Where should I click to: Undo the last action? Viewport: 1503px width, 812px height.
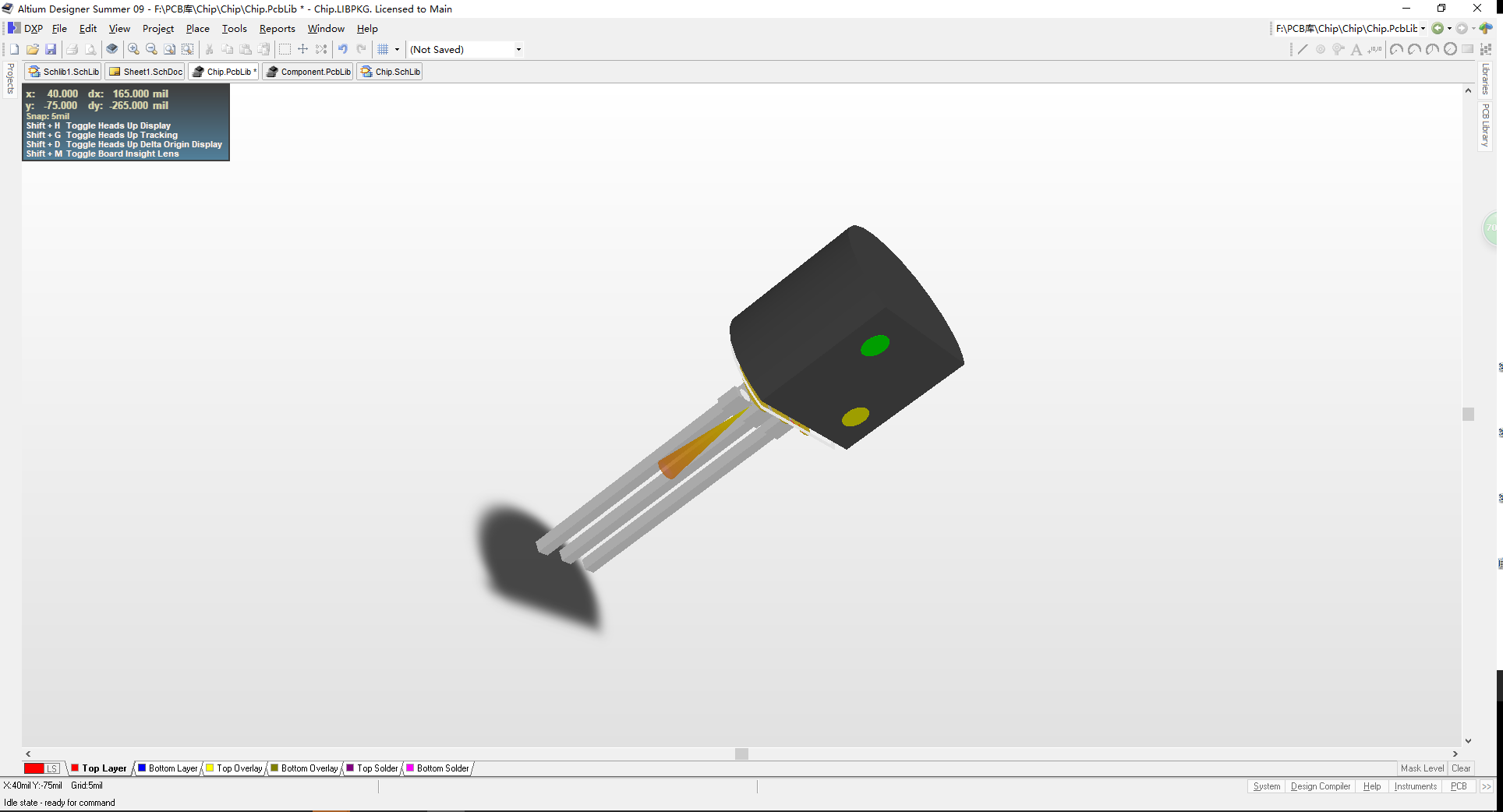[x=343, y=49]
